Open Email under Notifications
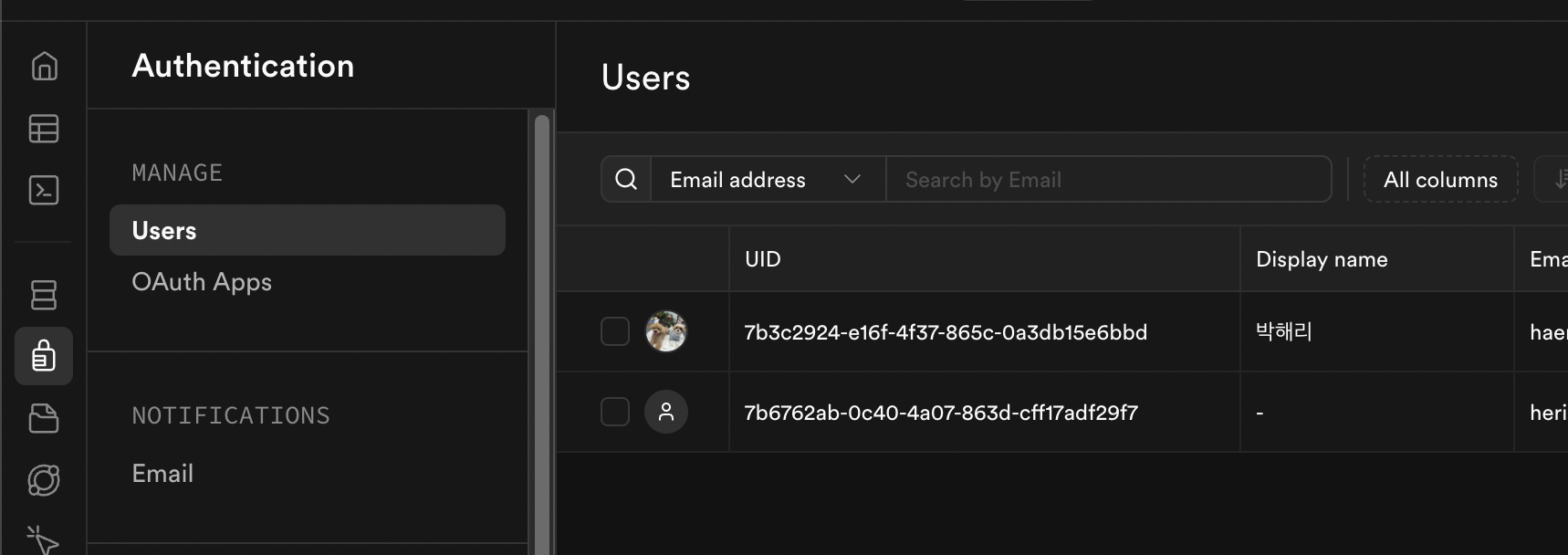Image resolution: width=1568 pixels, height=555 pixels. coord(162,474)
